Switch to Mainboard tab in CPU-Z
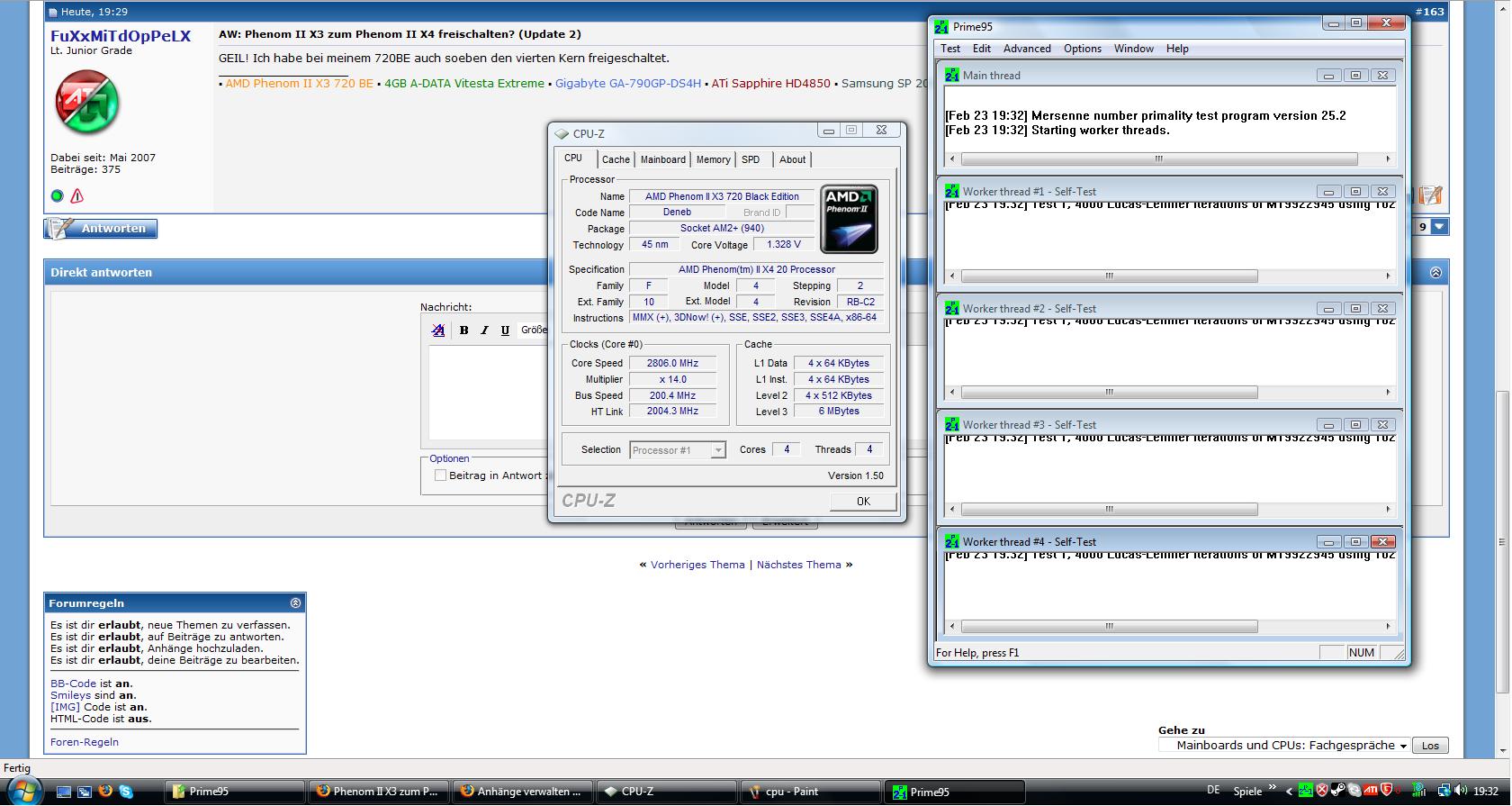Image resolution: width=1512 pixels, height=806 pixels. [663, 159]
